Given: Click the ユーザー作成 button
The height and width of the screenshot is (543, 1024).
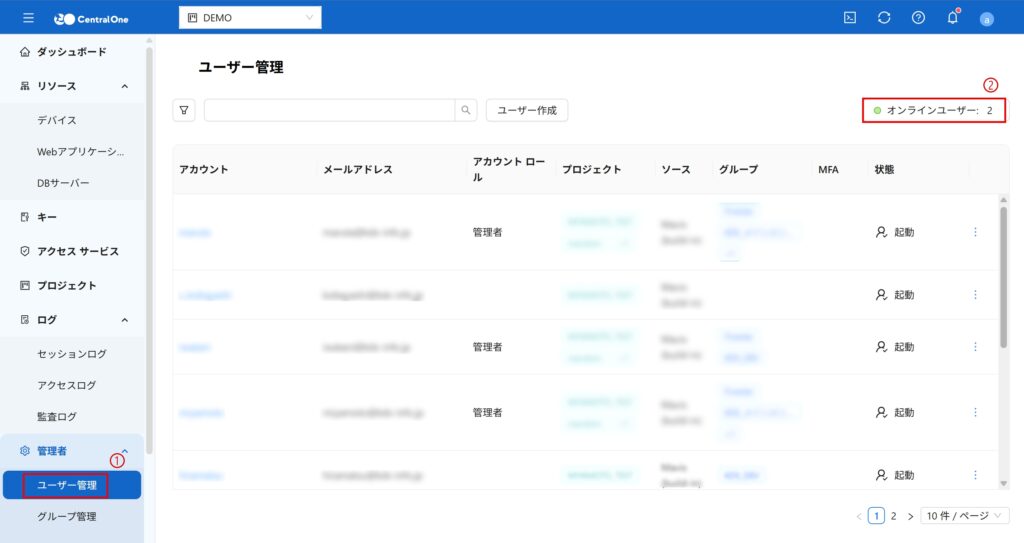Looking at the screenshot, I should point(527,110).
